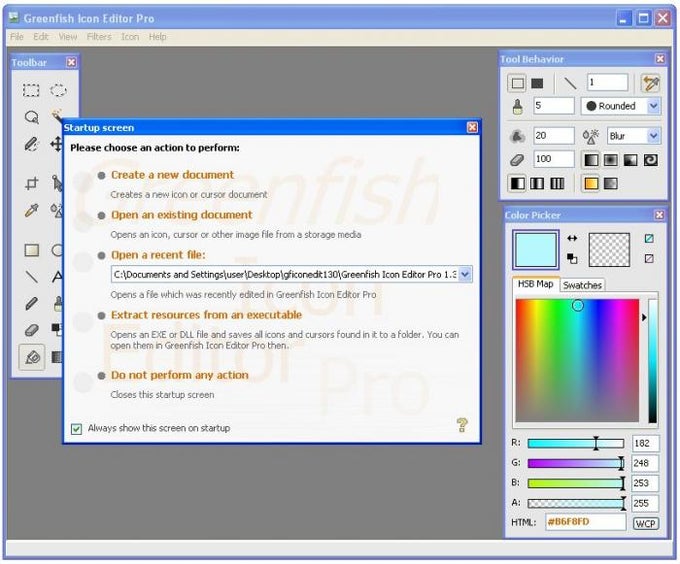The image size is (680, 564).
Task: Open the View menu
Action: coord(68,37)
